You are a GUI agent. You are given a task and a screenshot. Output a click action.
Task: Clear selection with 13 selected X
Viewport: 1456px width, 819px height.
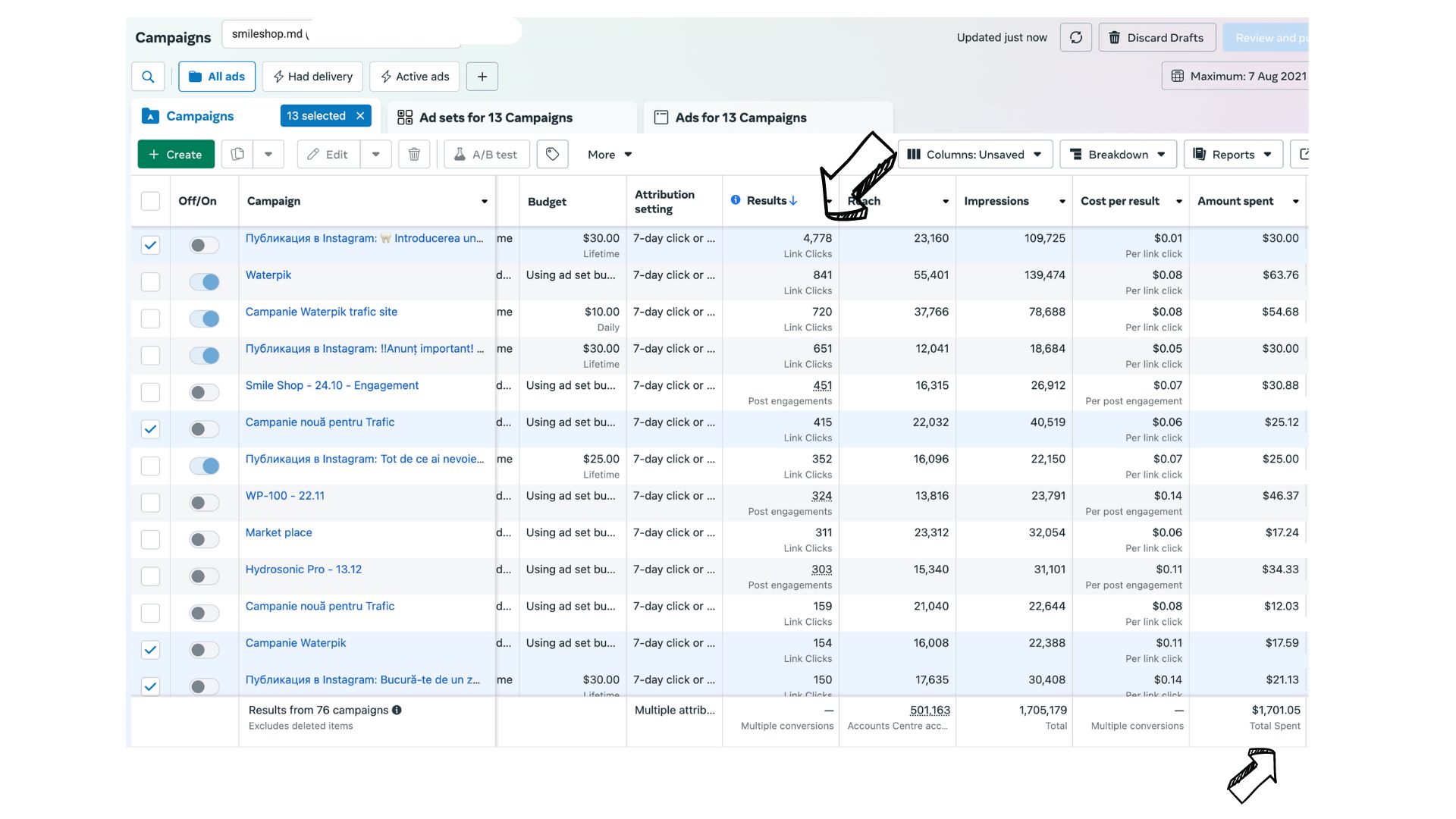361,116
